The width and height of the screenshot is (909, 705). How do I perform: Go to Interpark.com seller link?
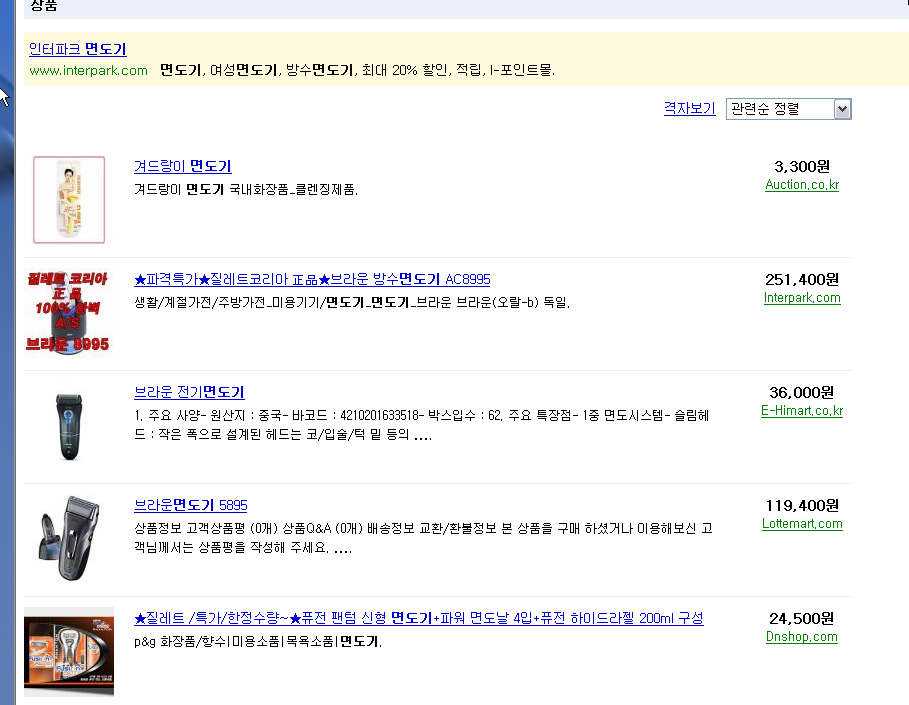coord(802,297)
